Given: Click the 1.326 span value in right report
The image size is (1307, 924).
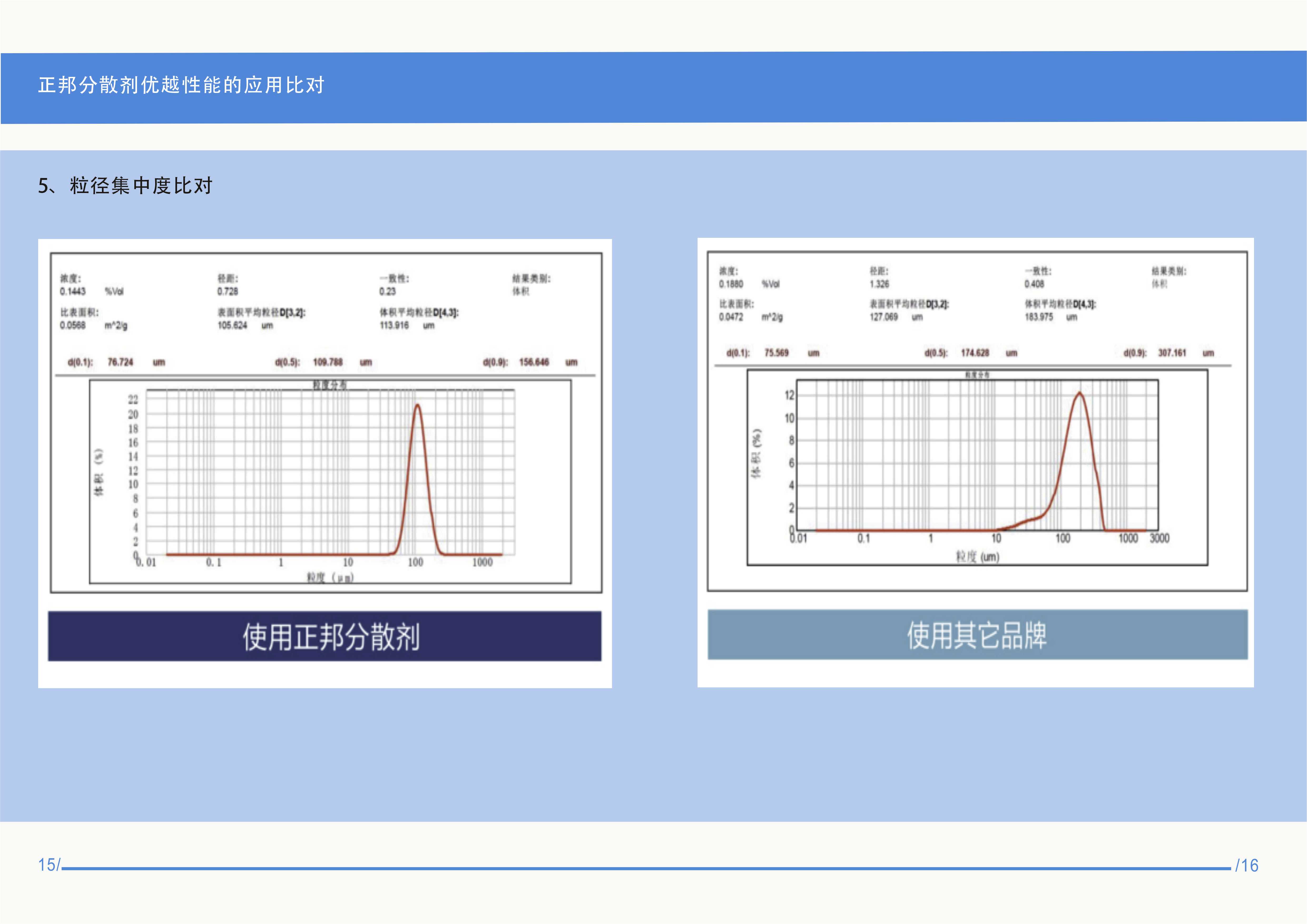Looking at the screenshot, I should pyautogui.click(x=879, y=284).
